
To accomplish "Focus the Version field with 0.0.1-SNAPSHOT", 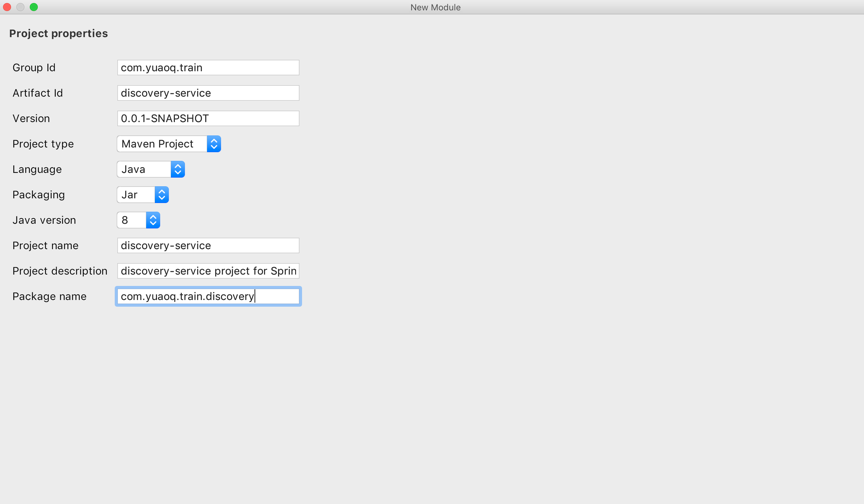I will 208,118.
